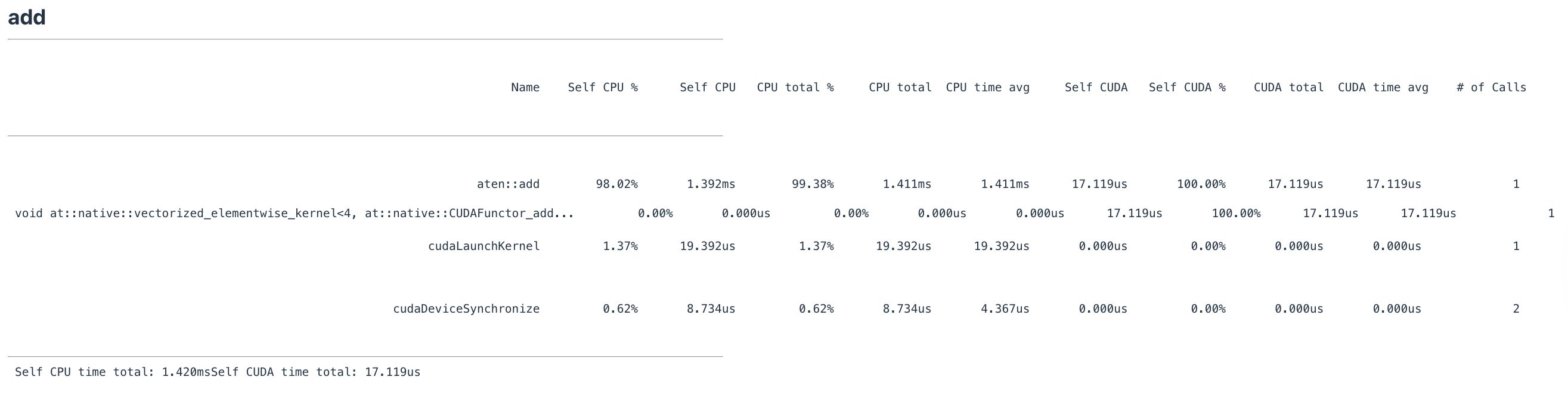
Task: Select the "CUDA time avg" column header
Action: click(1383, 88)
